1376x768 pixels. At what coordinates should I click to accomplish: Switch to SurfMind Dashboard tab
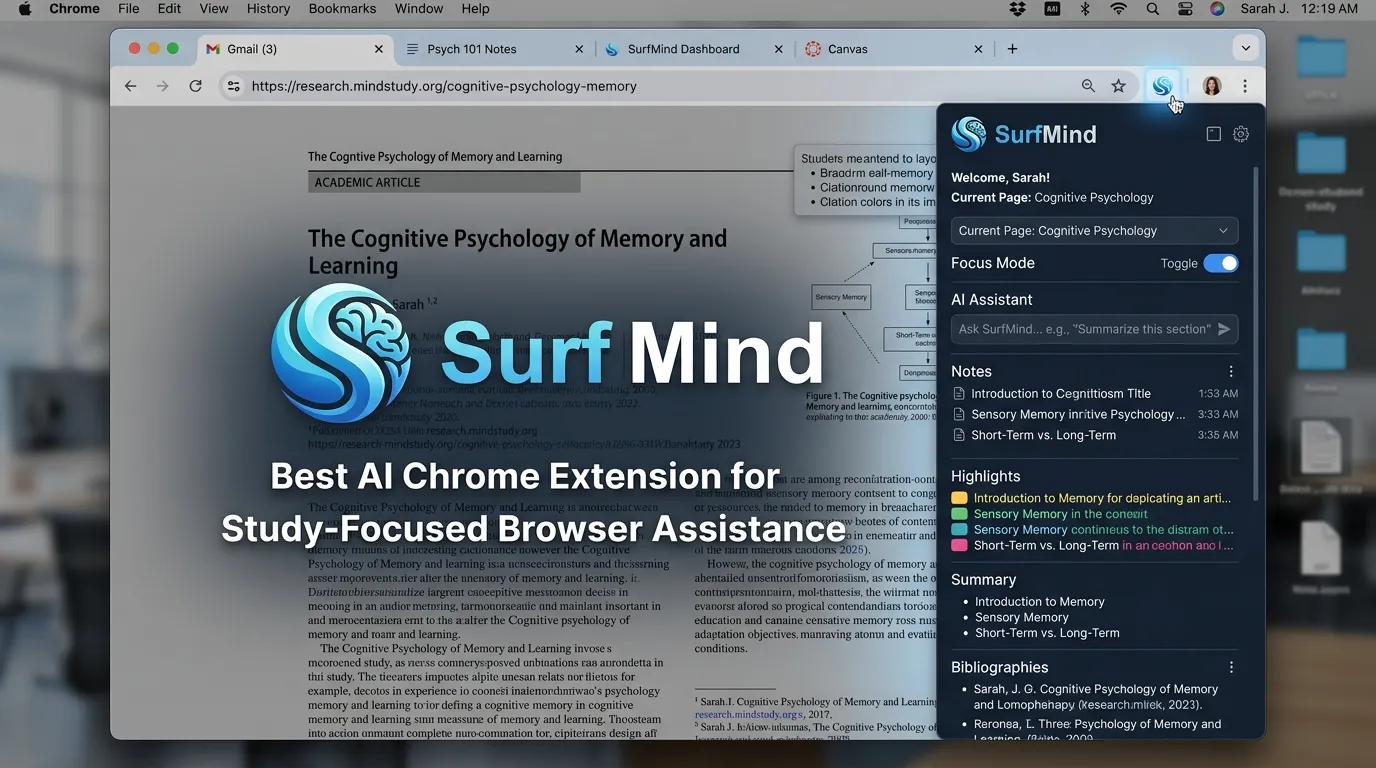point(694,49)
